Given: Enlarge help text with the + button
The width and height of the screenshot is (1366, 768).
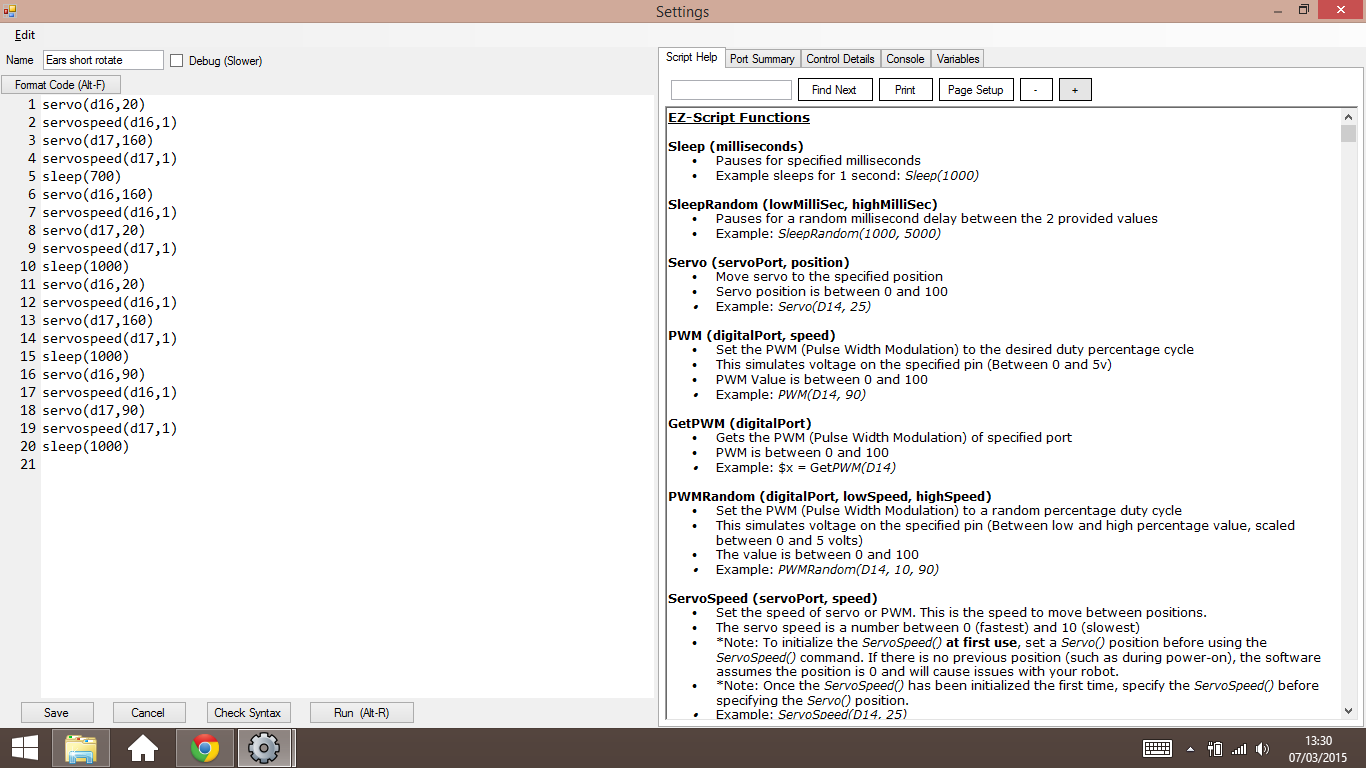Looking at the screenshot, I should tap(1075, 89).
